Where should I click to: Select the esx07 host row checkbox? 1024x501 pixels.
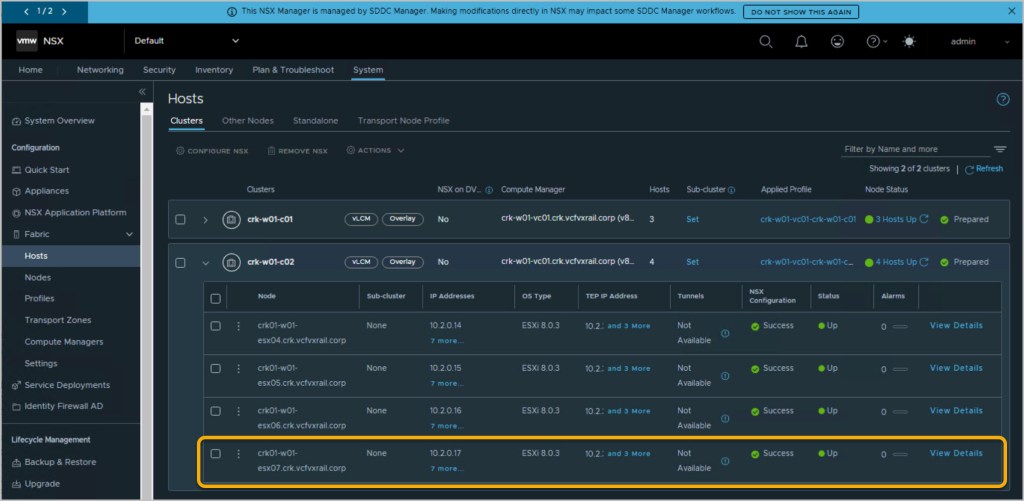(x=215, y=454)
